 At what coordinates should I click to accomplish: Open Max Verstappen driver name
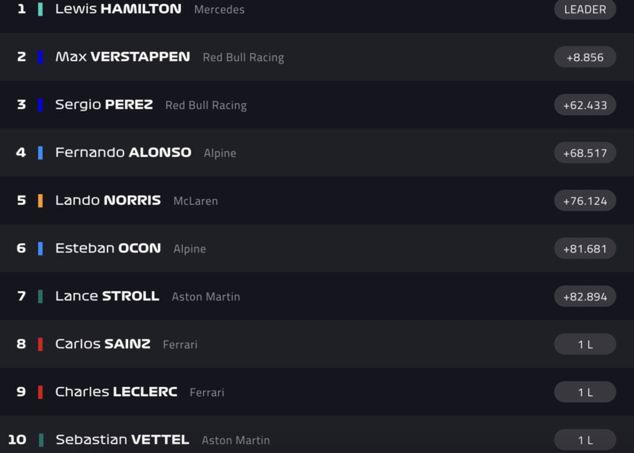pyautogui.click(x=122, y=57)
